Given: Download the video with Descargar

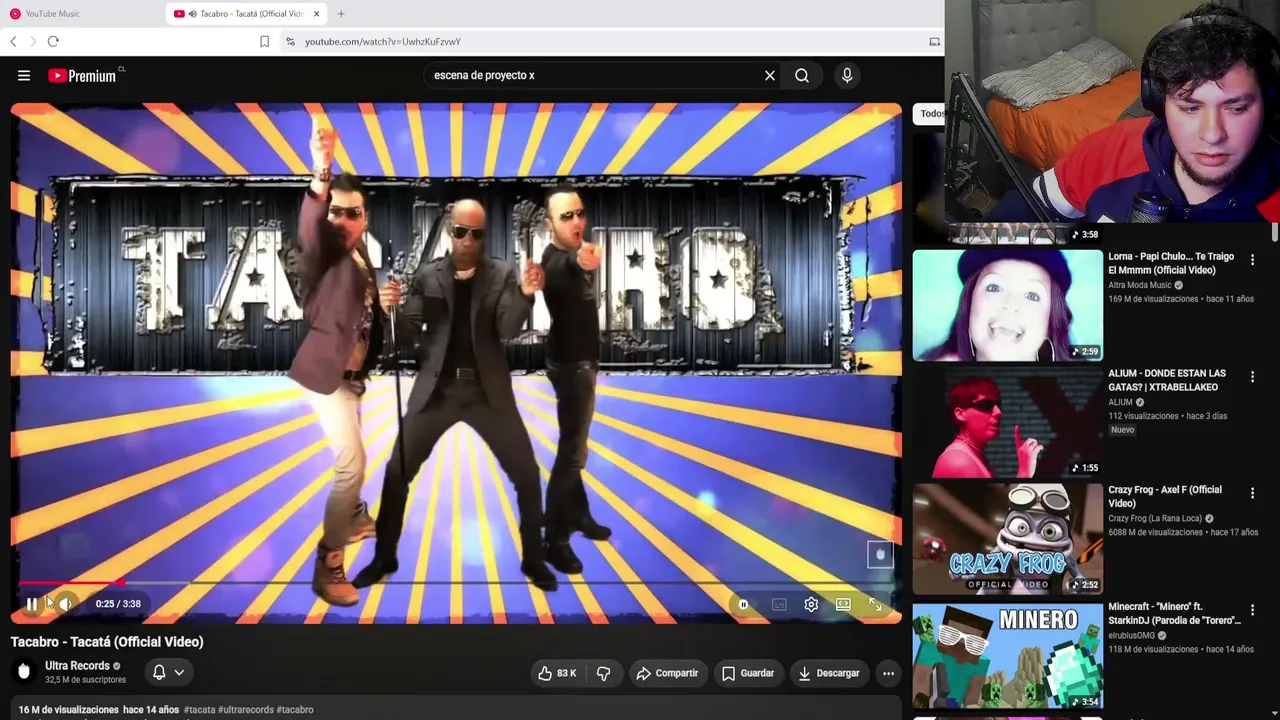Looking at the screenshot, I should (829, 673).
